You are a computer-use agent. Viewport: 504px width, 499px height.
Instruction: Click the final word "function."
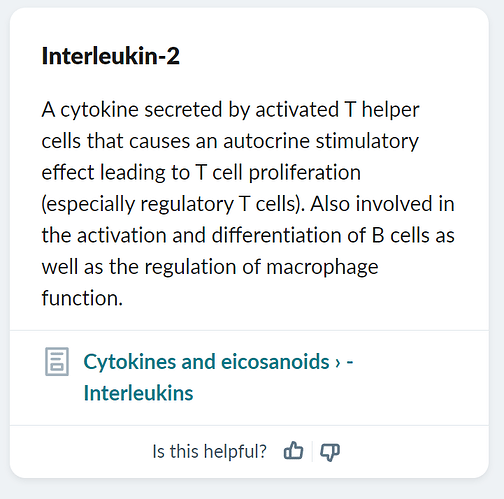click(x=82, y=298)
